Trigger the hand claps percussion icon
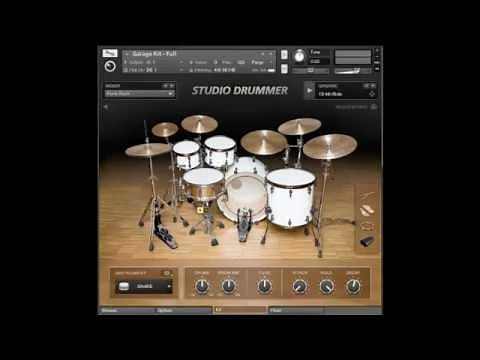Viewport: 480px width, 360px height. [367, 211]
